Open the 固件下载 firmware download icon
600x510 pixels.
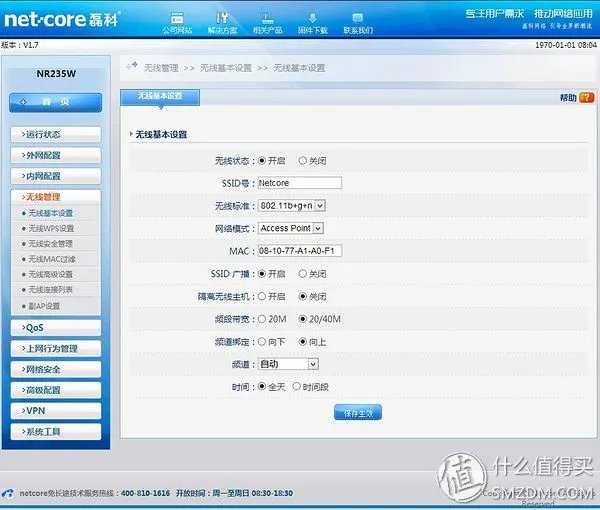313,23
